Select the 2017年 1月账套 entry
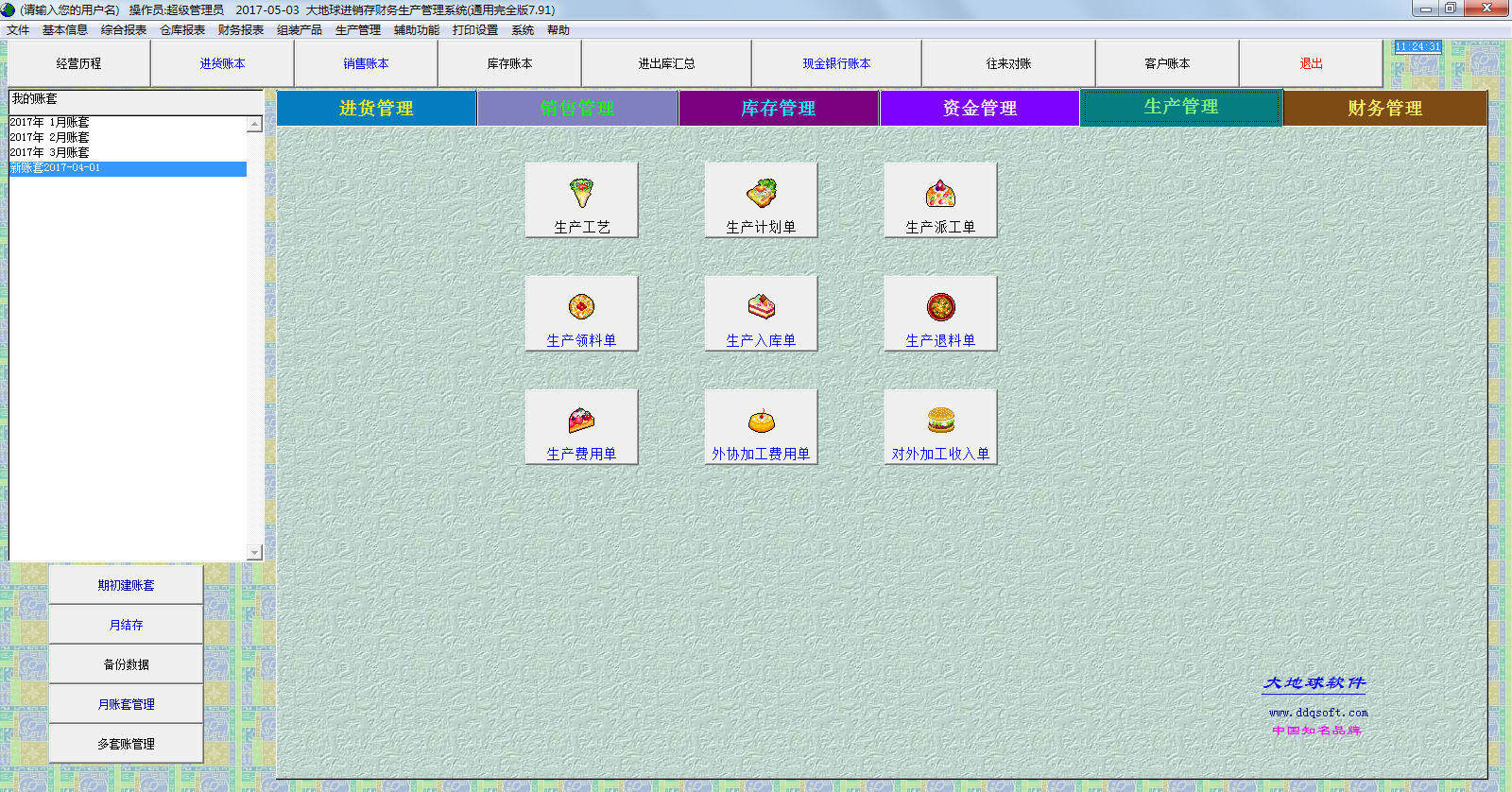The width and height of the screenshot is (1512, 792). pos(128,123)
